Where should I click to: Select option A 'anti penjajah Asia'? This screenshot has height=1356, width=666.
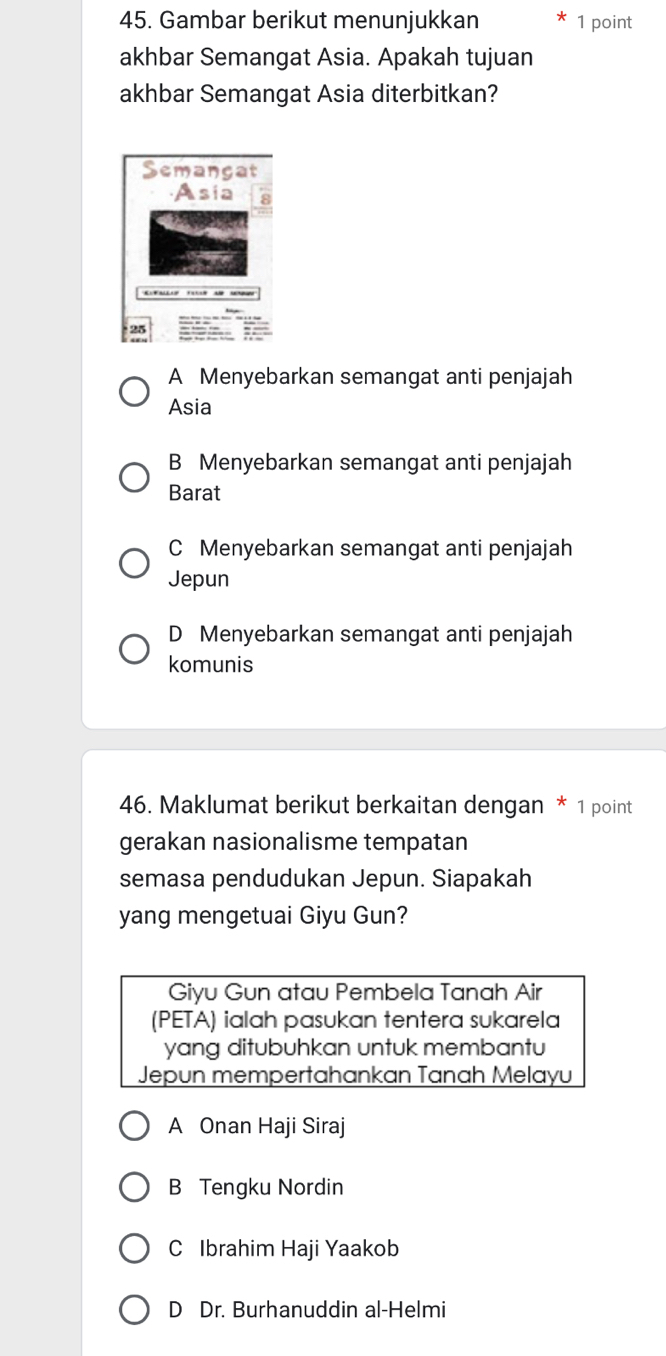136,392
